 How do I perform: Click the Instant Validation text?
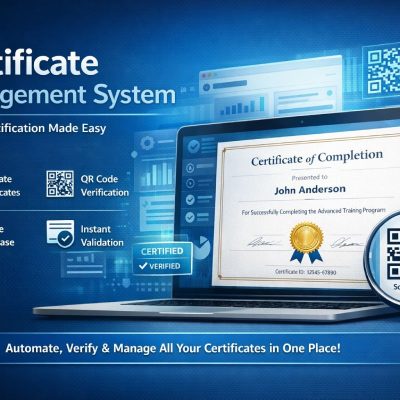(x=102, y=236)
